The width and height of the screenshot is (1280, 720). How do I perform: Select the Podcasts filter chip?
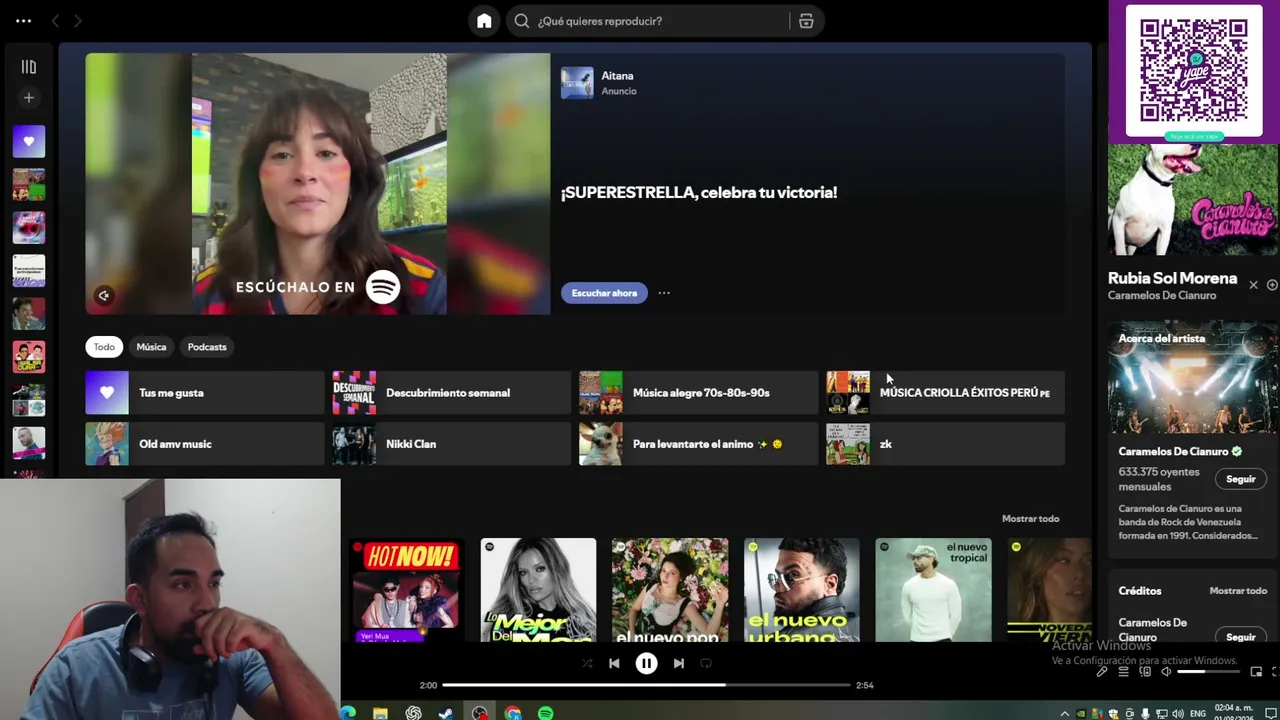[x=207, y=347]
